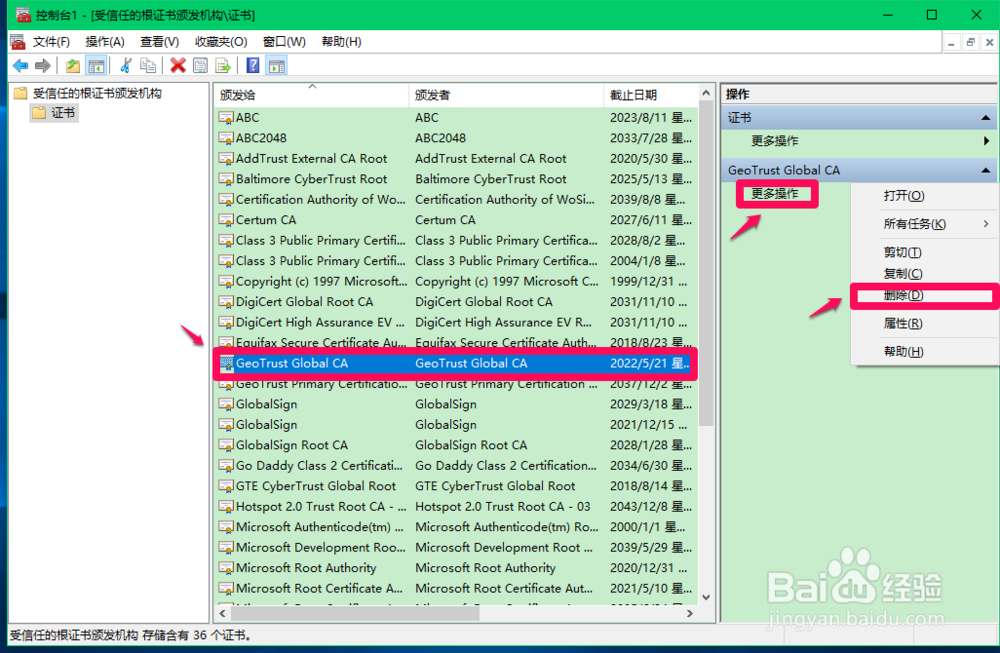Click the certificate icon of DigiCert Global Root CA
Screen dimensions: 1000x653
[226, 302]
